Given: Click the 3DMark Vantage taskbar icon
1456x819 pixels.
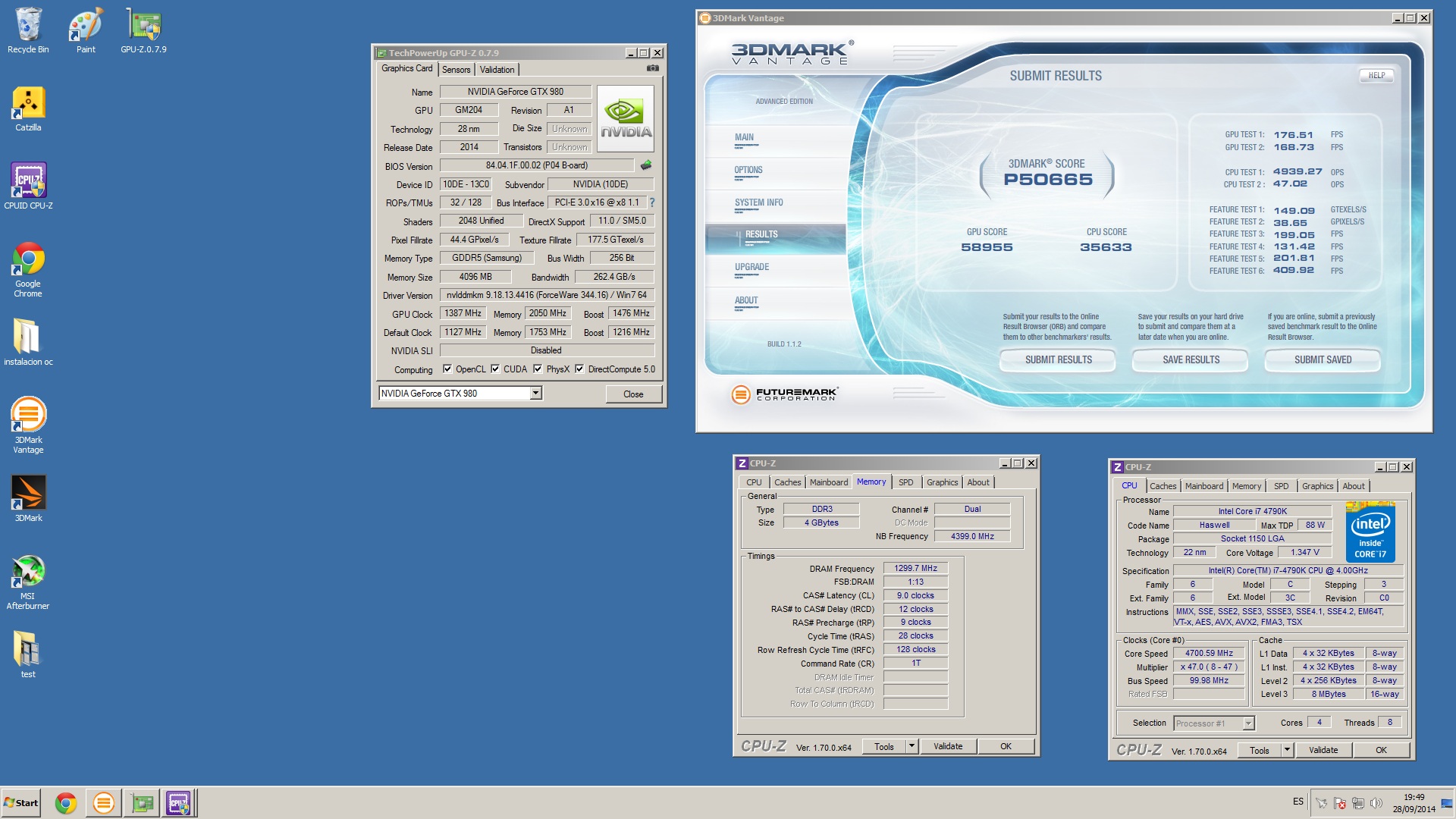Looking at the screenshot, I should (104, 803).
